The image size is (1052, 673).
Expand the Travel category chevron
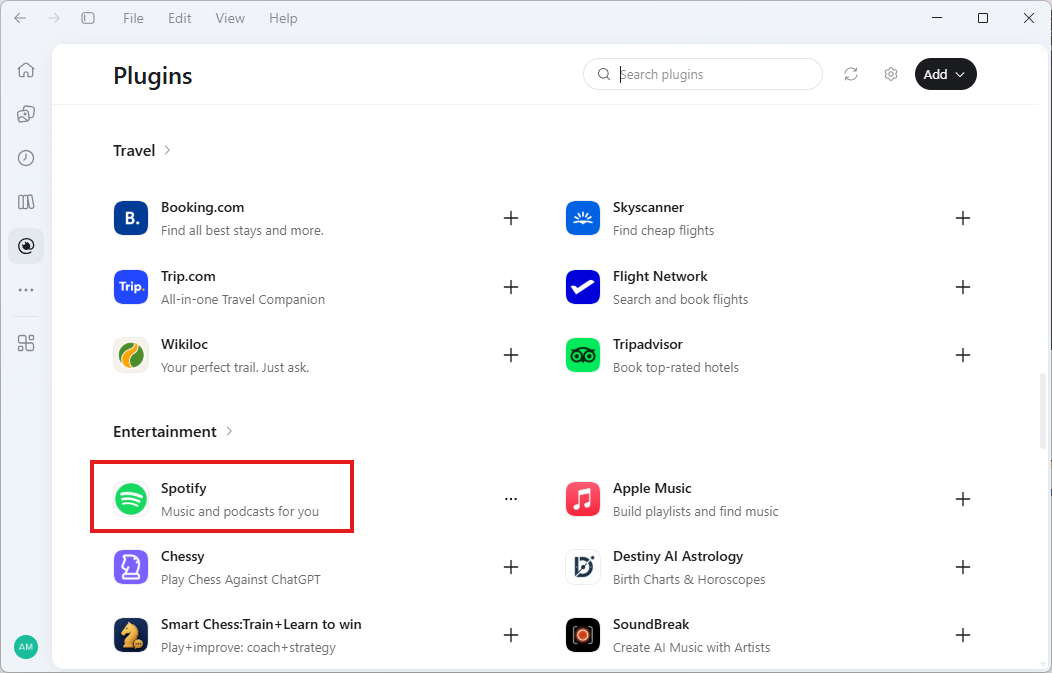point(167,150)
